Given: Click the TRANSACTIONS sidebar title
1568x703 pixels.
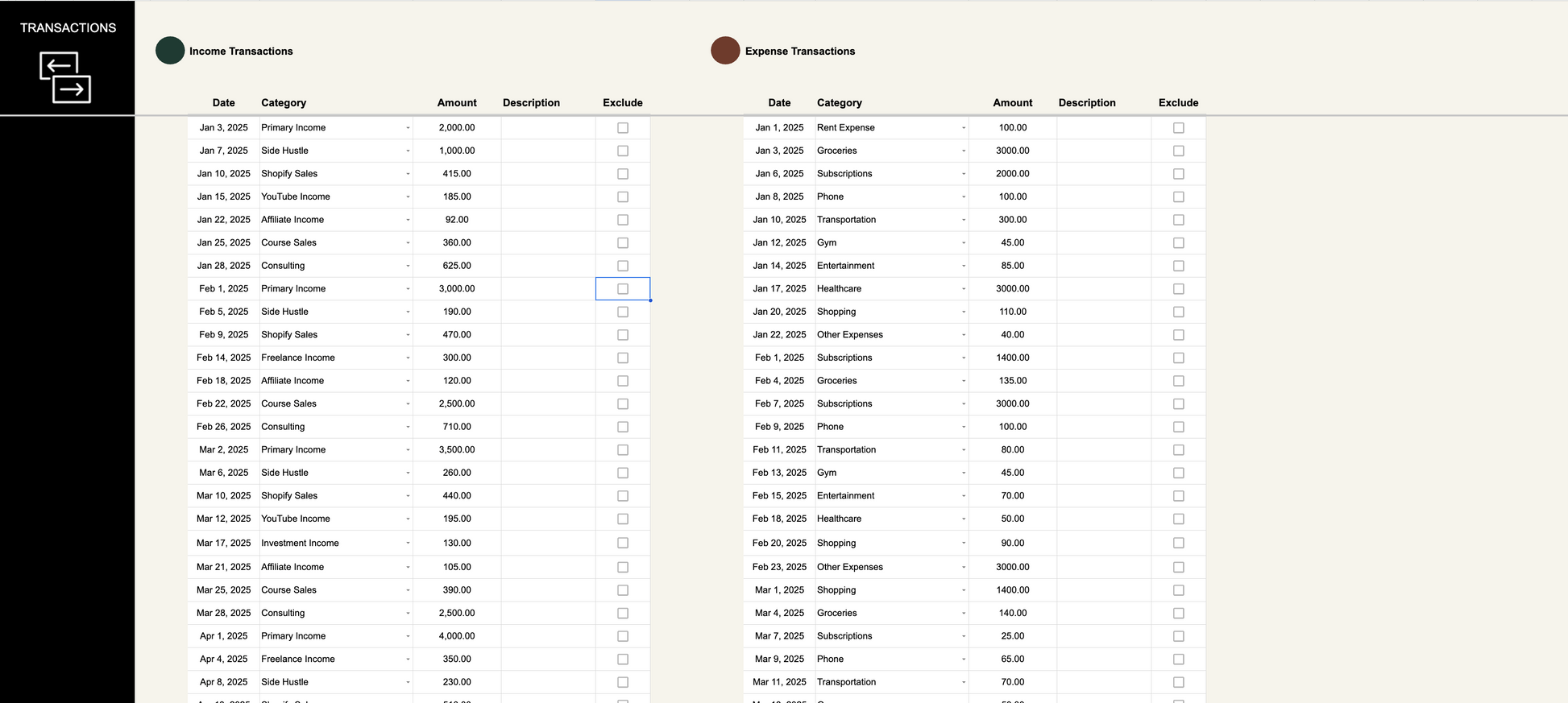Looking at the screenshot, I should (x=68, y=28).
